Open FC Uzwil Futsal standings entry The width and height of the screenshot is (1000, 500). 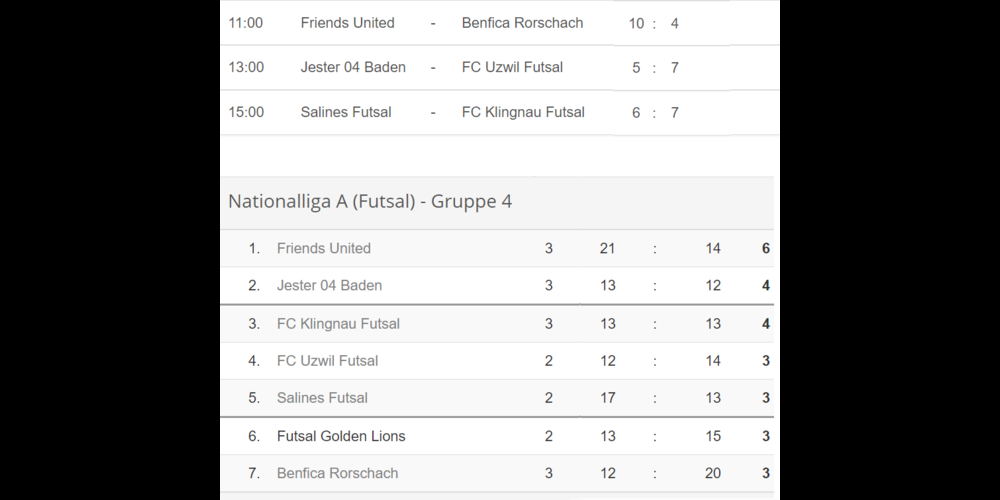[x=327, y=360]
